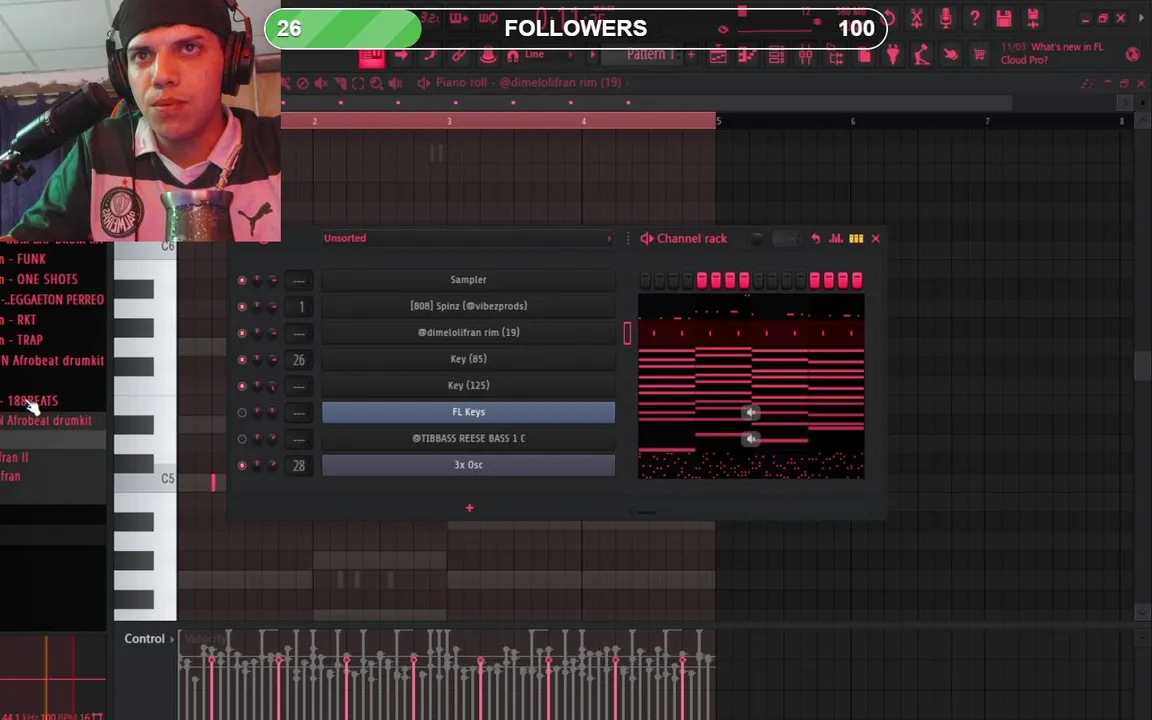1152x720 pixels.
Task: Open the Playlist view icon in toolbar
Action: point(718,56)
